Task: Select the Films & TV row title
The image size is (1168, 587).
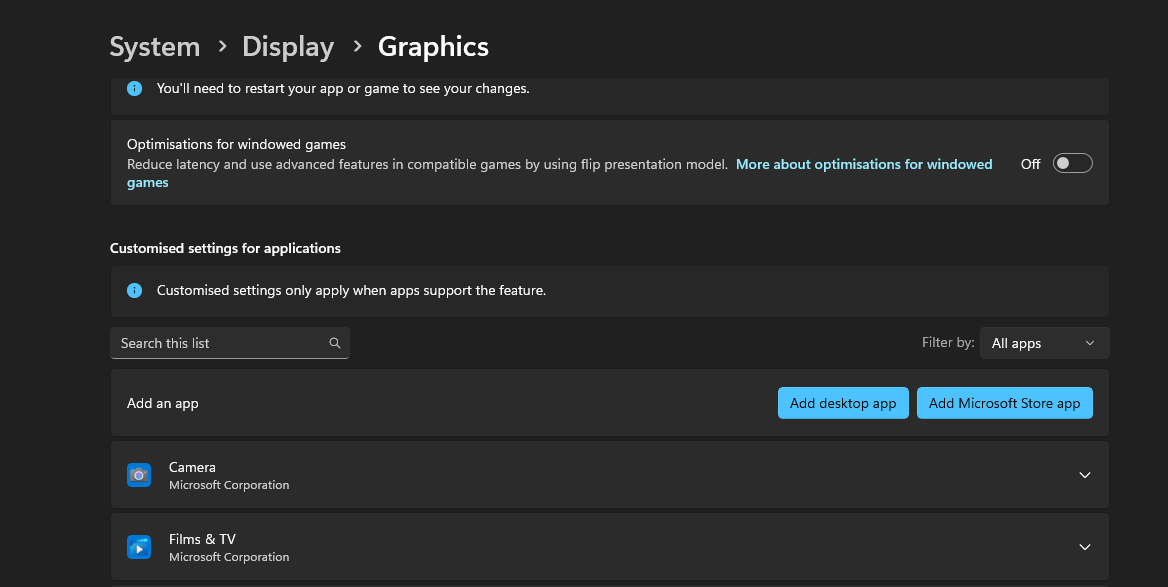Action: (x=202, y=539)
